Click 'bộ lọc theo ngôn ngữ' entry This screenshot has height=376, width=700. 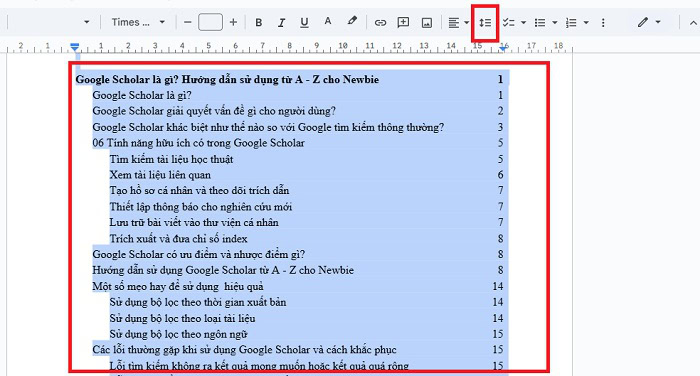tap(178, 334)
